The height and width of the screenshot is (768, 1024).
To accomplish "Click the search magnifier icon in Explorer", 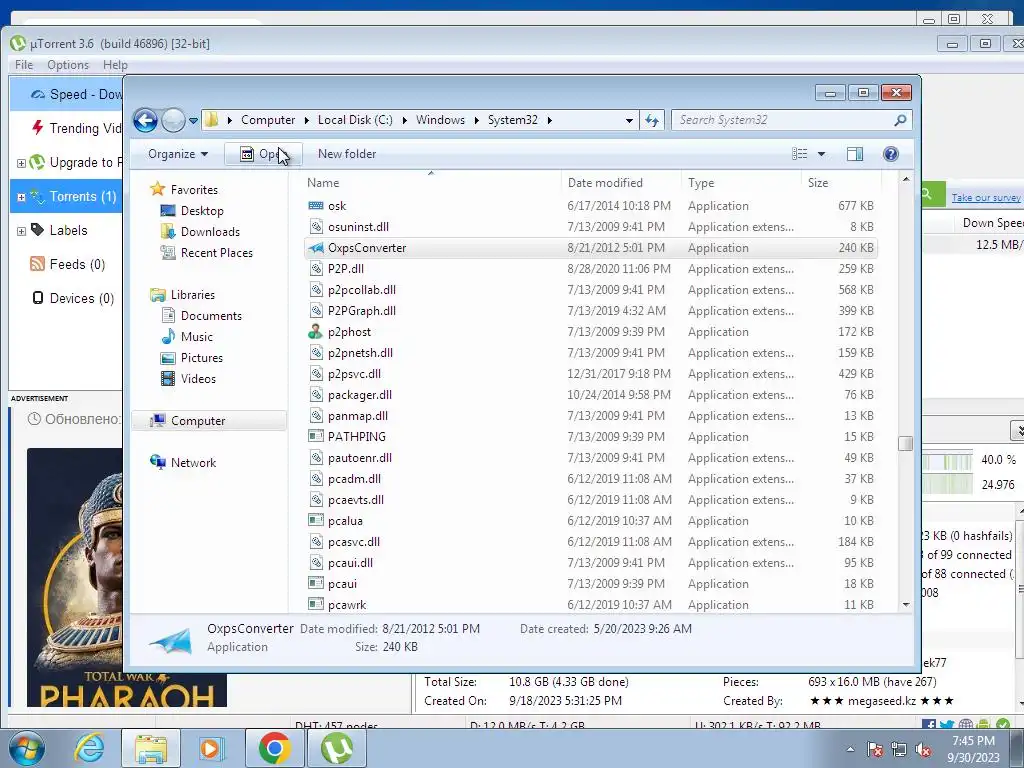I will 901,120.
